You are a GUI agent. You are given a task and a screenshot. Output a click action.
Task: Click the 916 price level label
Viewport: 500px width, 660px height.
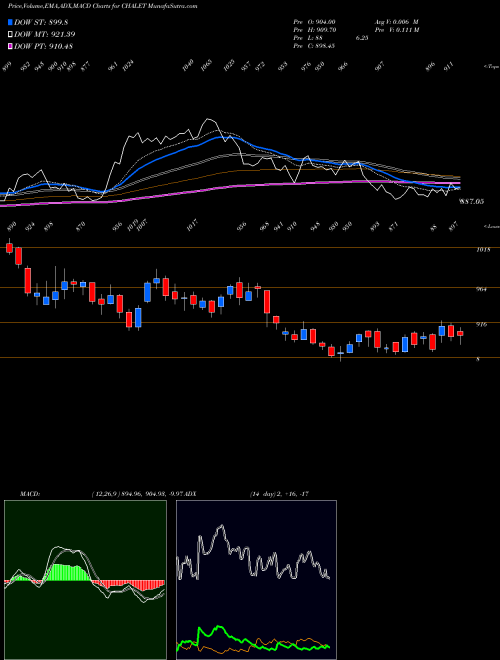click(x=481, y=325)
